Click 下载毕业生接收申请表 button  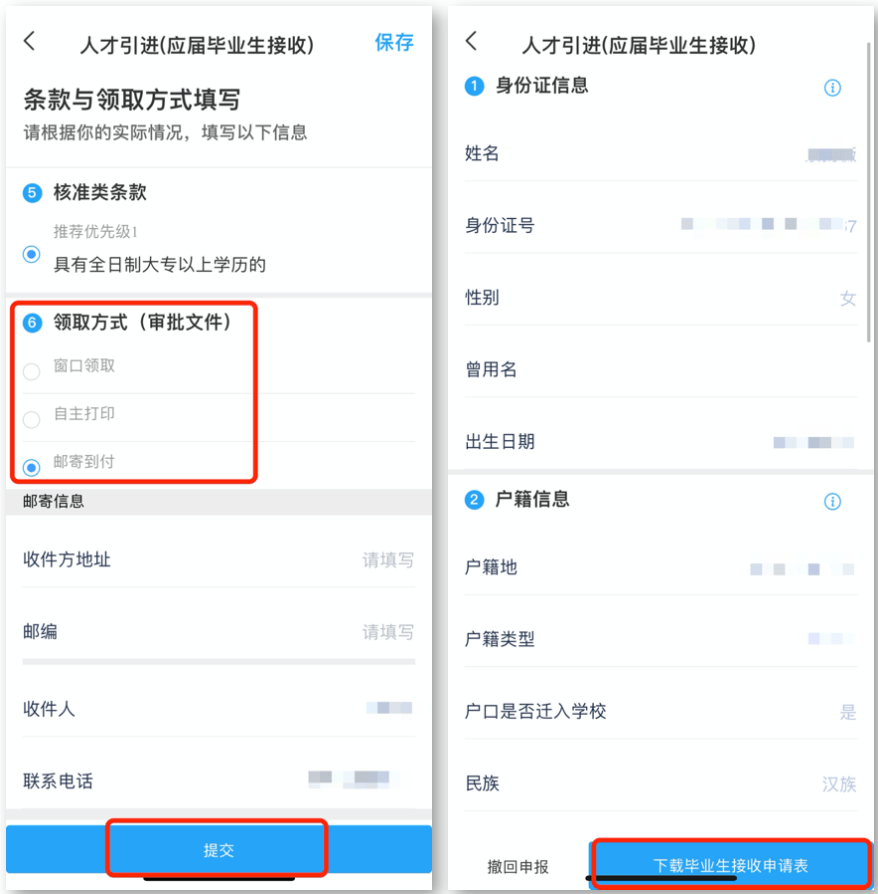coord(730,865)
